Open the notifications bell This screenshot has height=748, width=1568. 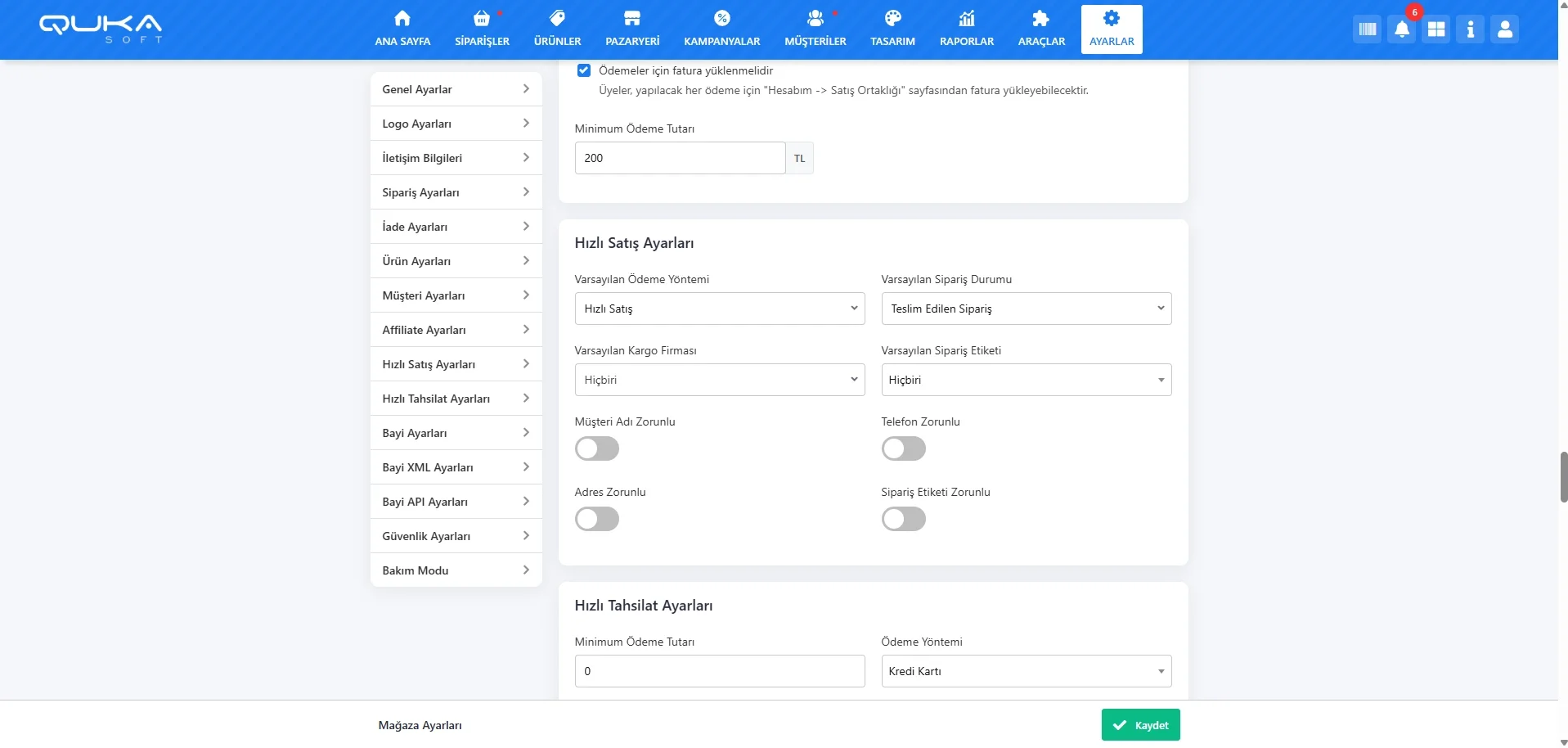(1401, 30)
